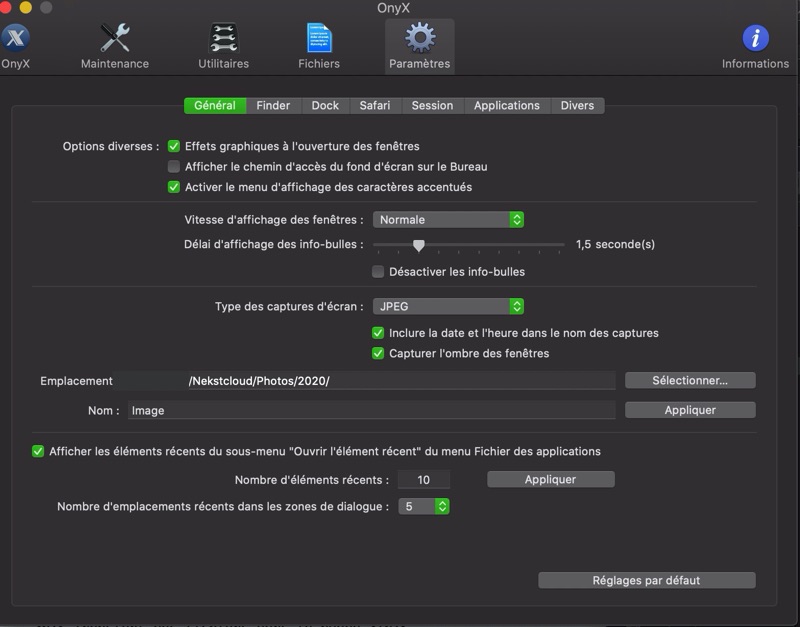The image size is (800, 627).
Task: Click the Sélectionner... button
Action: [690, 381]
